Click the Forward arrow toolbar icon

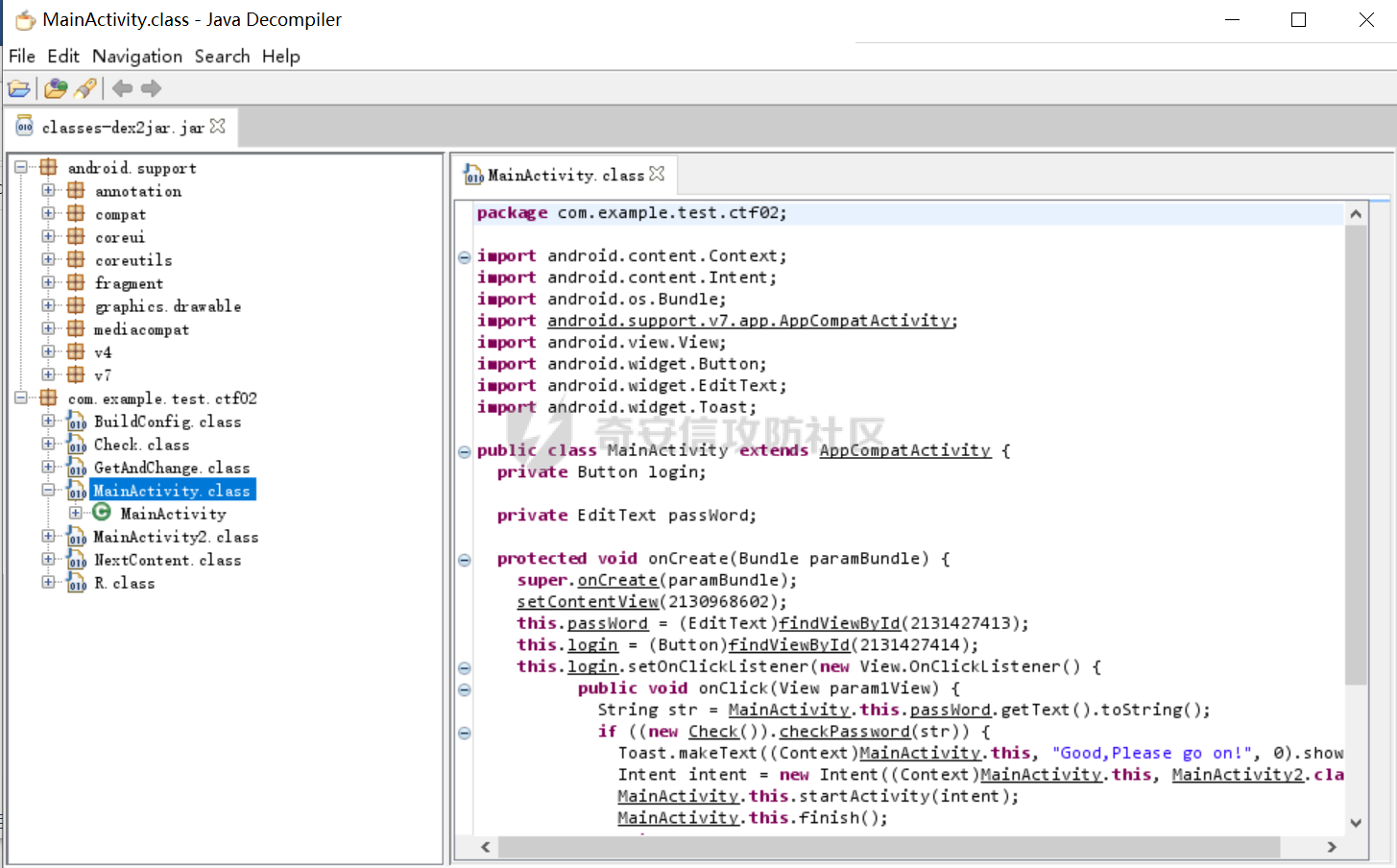click(x=151, y=88)
